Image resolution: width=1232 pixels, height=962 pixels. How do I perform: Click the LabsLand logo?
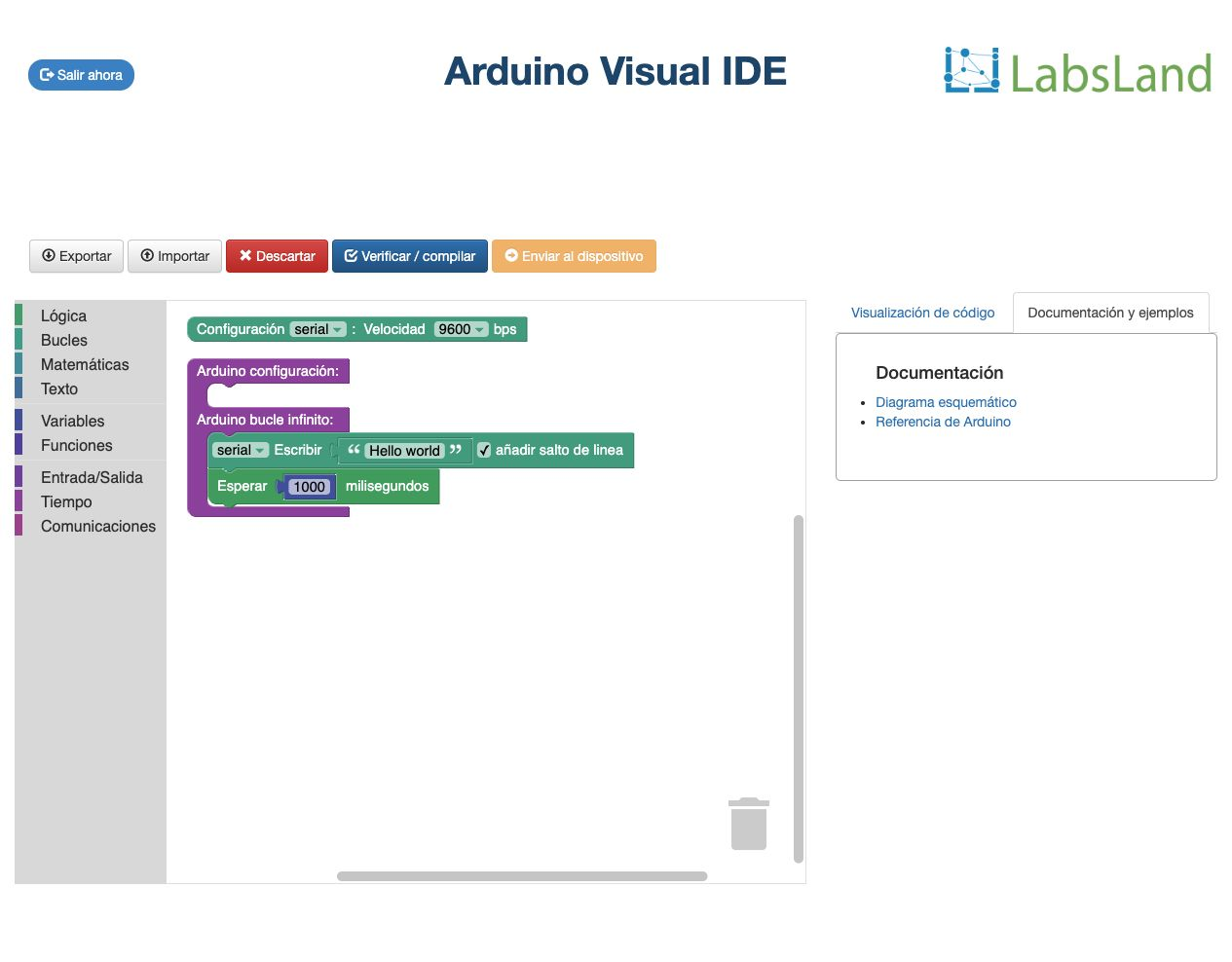click(x=1077, y=72)
